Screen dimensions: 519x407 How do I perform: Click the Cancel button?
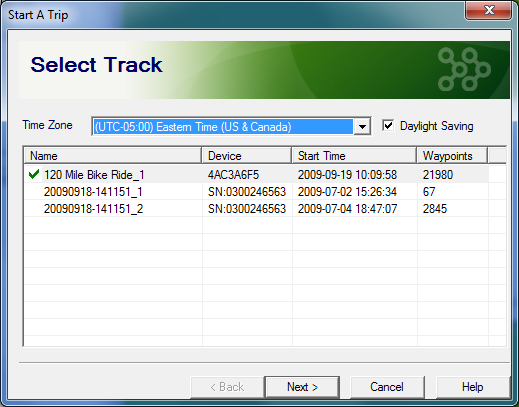(x=387, y=387)
